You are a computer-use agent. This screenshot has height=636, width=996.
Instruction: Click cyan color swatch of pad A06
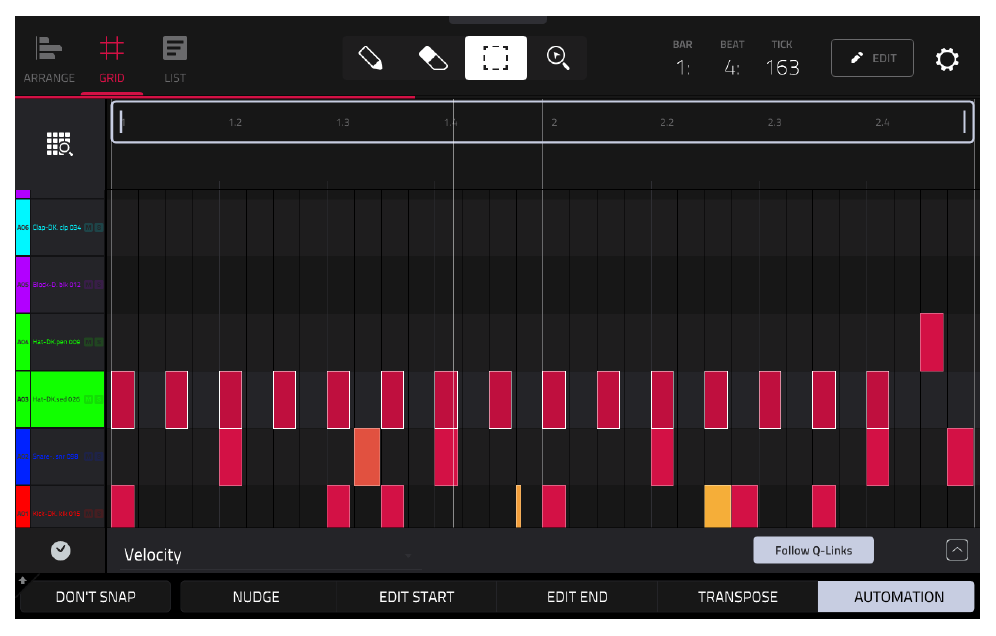tap(23, 227)
